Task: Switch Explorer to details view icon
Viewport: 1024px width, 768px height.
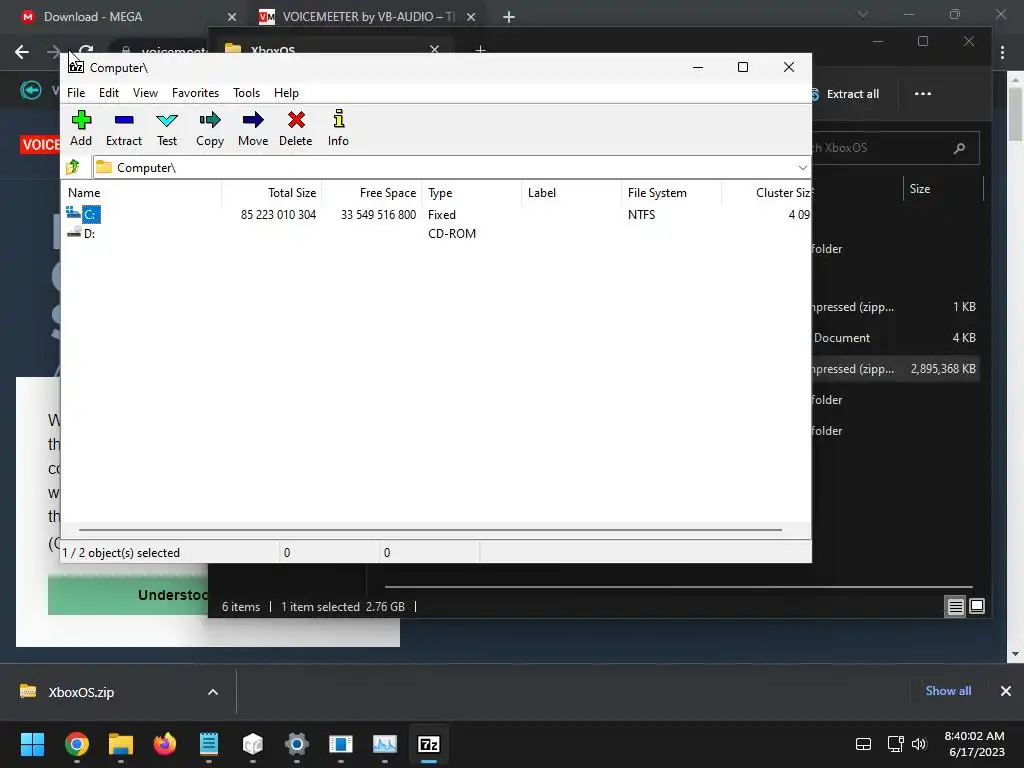Action: pyautogui.click(x=955, y=607)
